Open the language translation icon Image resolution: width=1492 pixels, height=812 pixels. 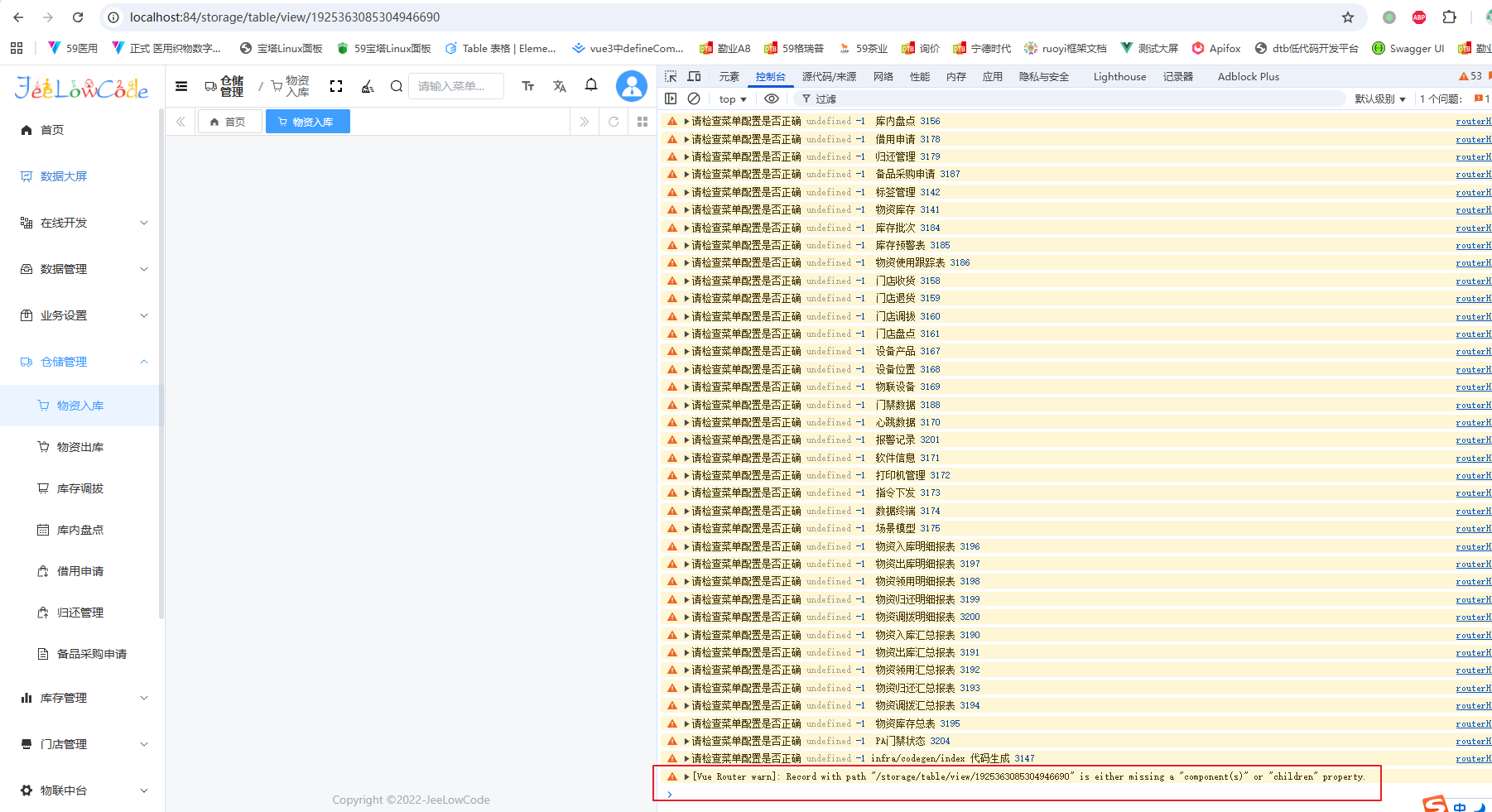560,86
